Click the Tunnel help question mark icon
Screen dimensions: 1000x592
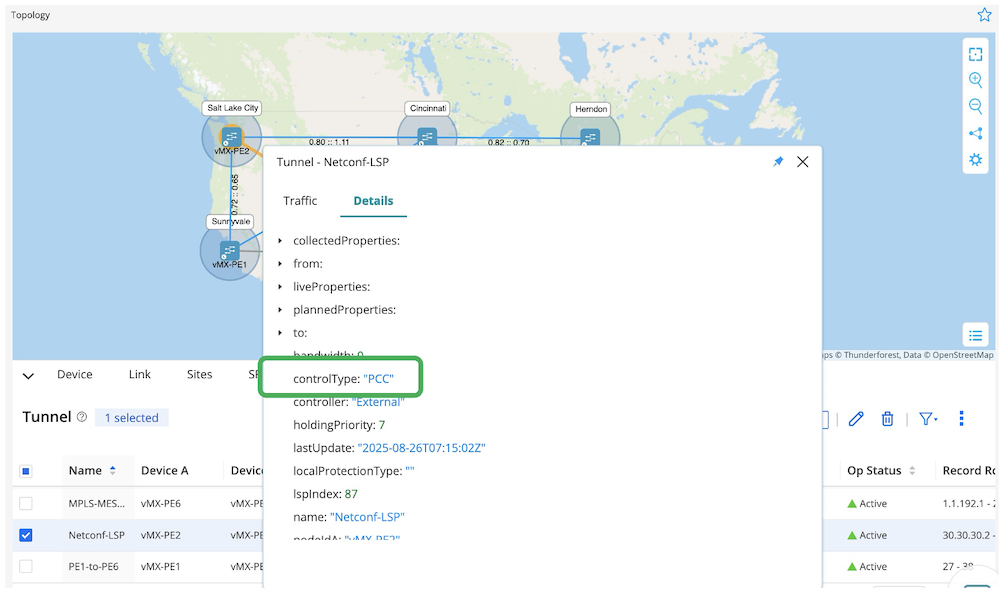82,417
